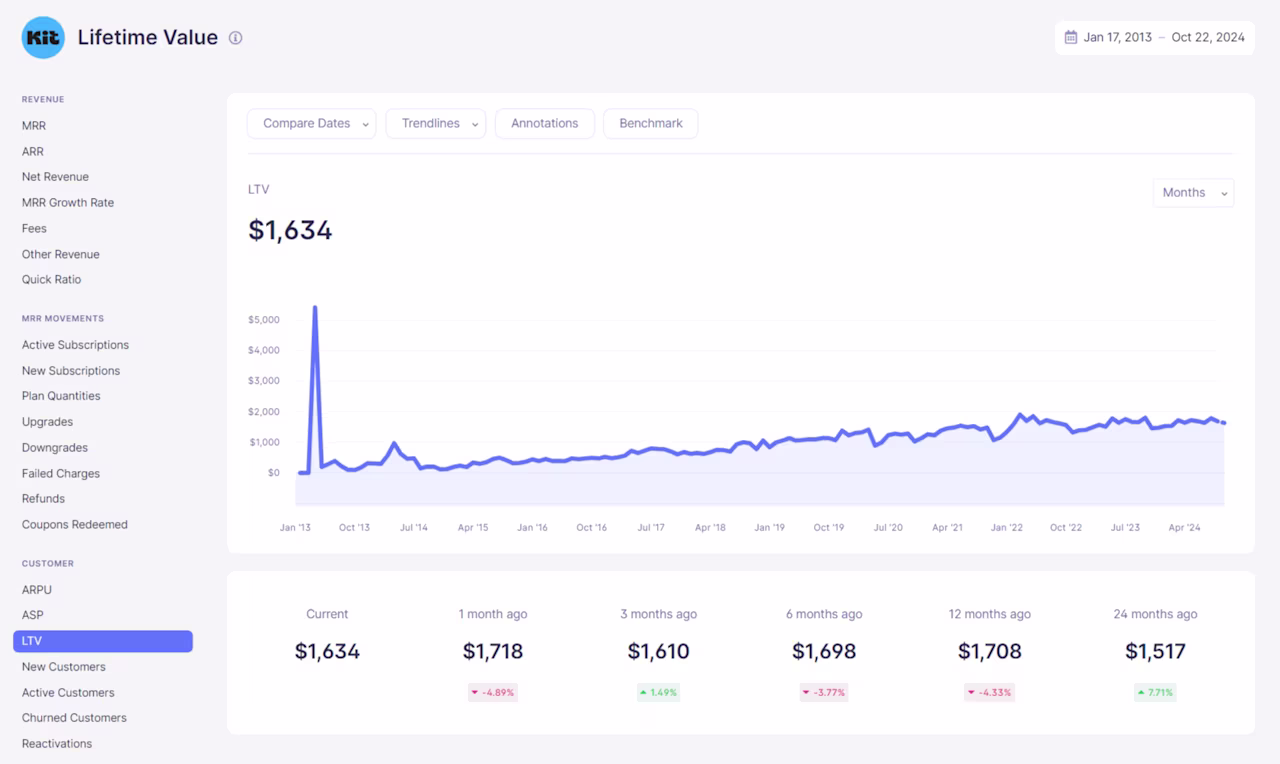1280x764 pixels.
Task: Click the Benchmark button
Action: tap(651, 124)
